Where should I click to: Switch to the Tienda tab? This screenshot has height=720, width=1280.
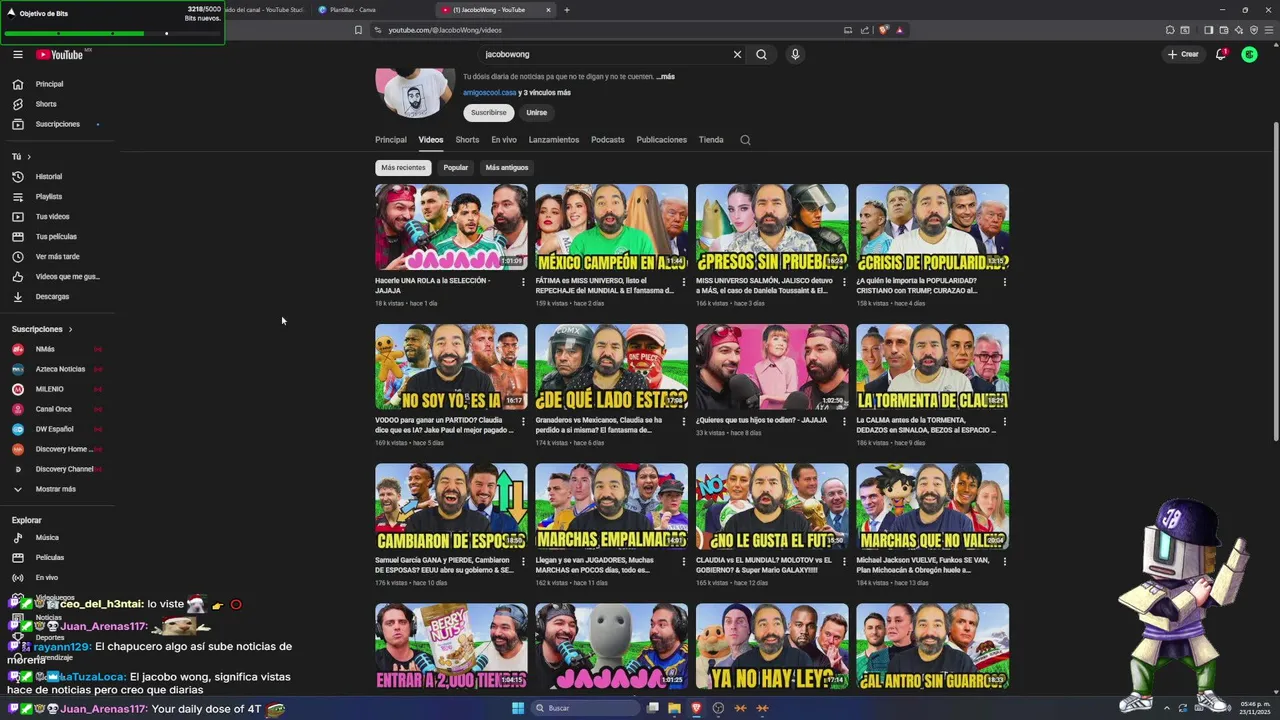pyautogui.click(x=711, y=140)
